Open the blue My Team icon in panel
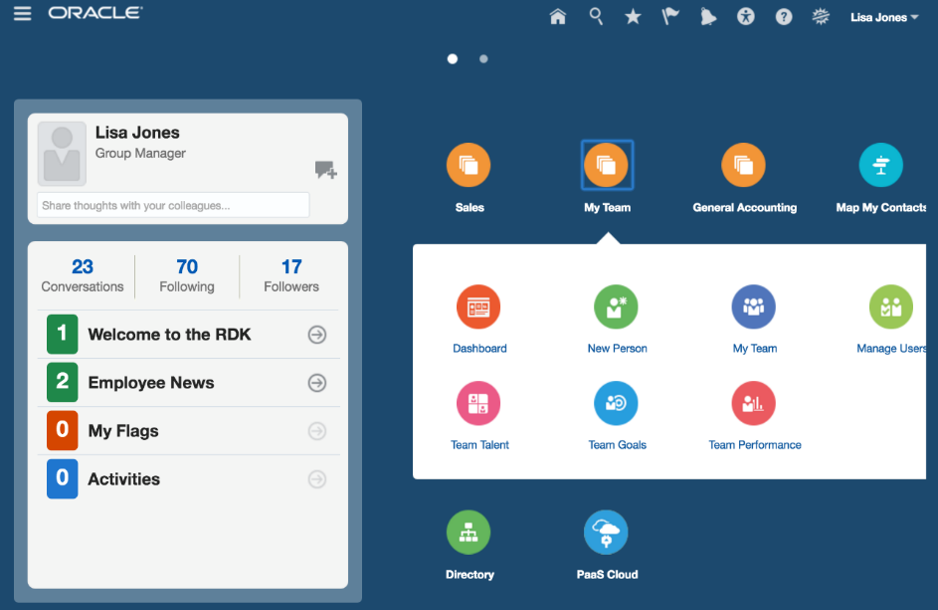The height and width of the screenshot is (610, 938). pos(754,307)
